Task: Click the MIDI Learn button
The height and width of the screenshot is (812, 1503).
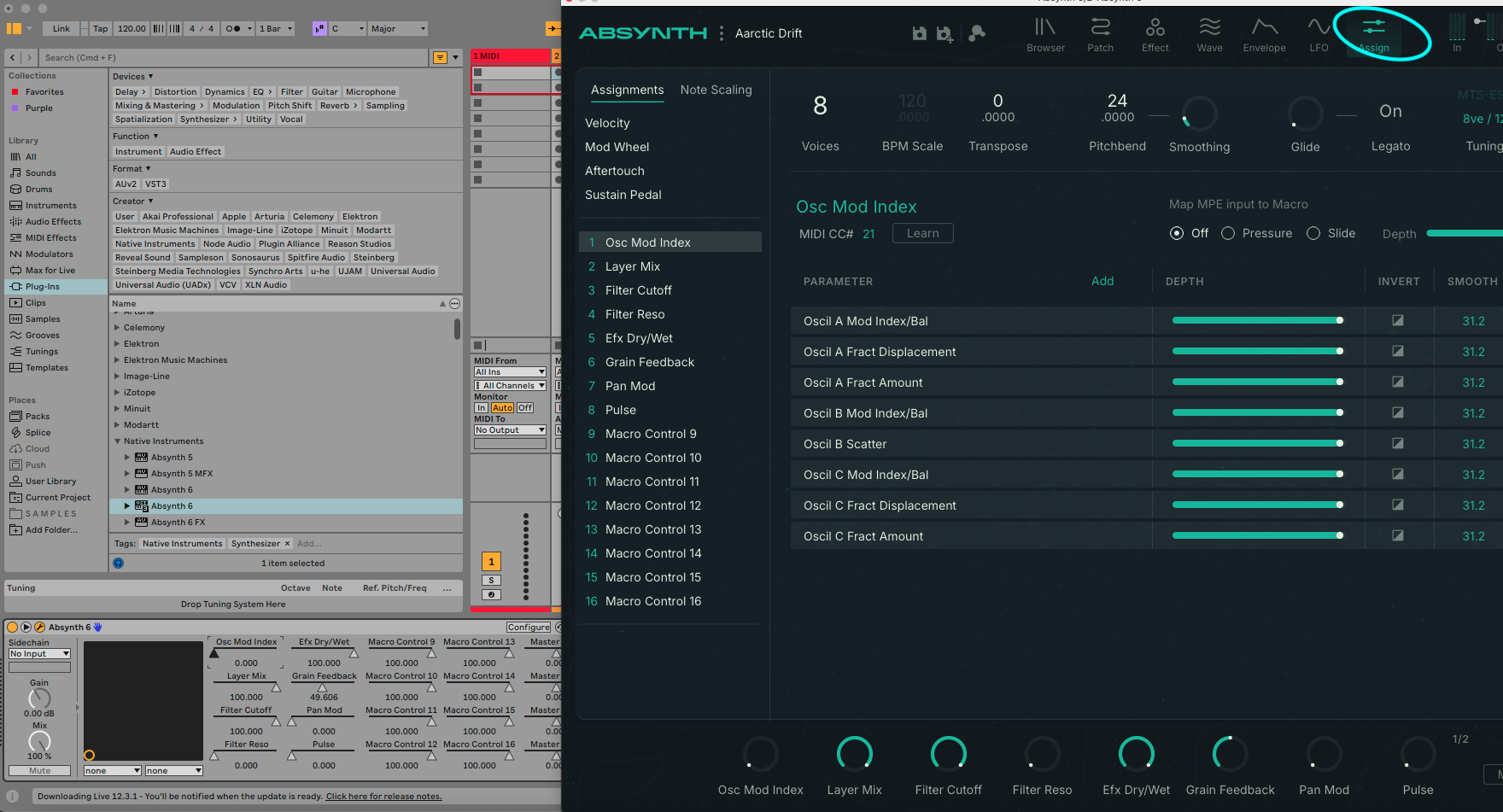Action: click(922, 233)
